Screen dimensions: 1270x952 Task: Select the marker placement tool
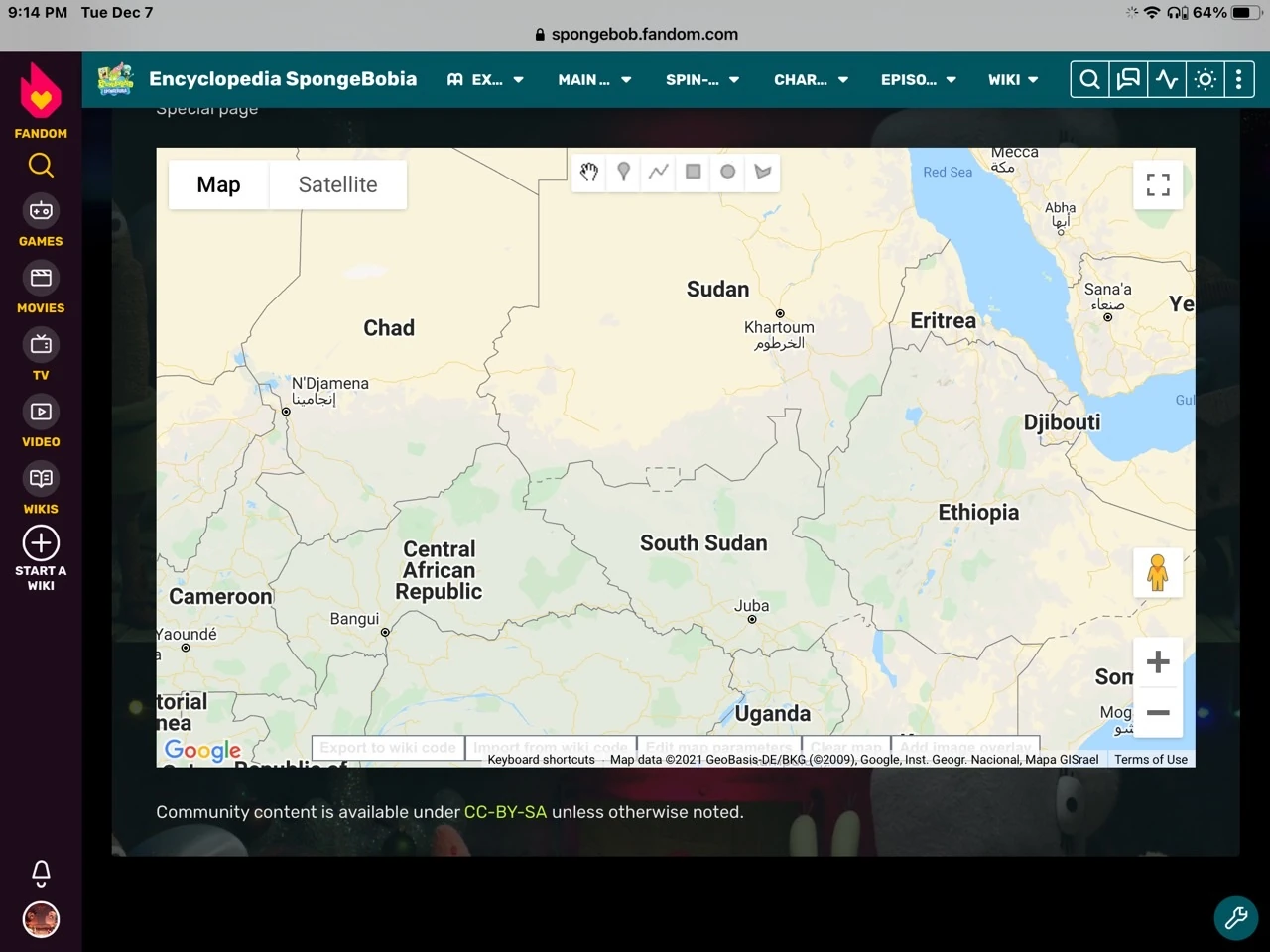click(623, 172)
